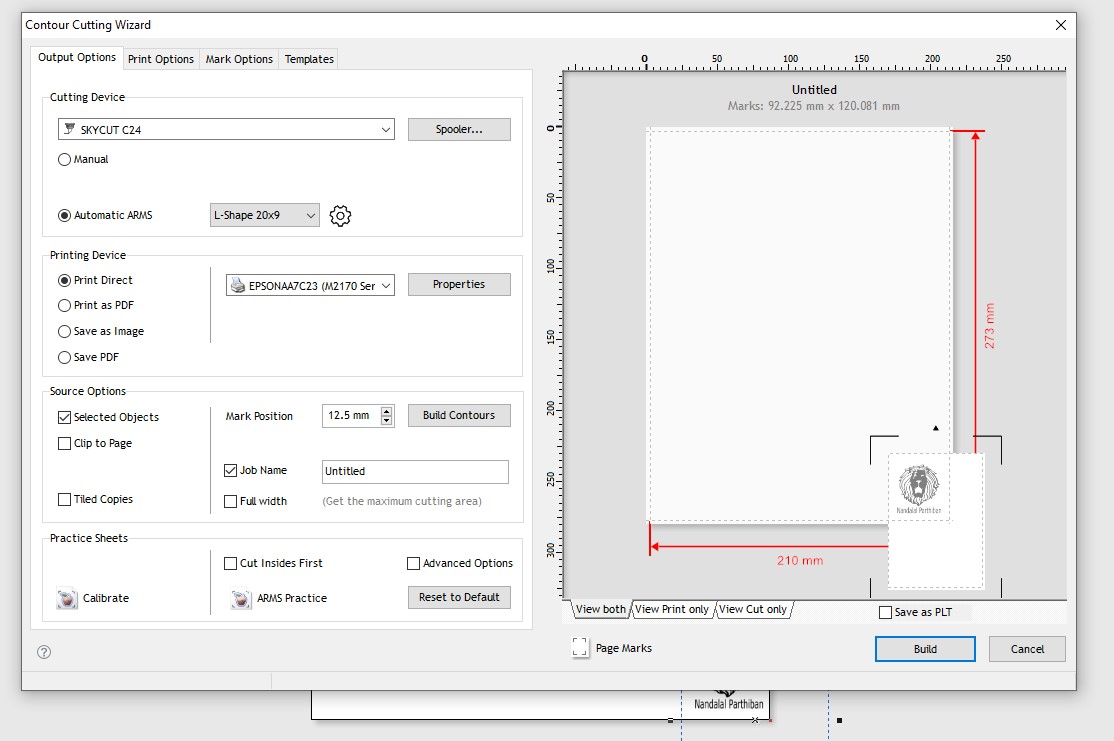The width and height of the screenshot is (1114, 741).
Task: Cancel the Contour Cutting Wizard
Action: (x=1027, y=649)
